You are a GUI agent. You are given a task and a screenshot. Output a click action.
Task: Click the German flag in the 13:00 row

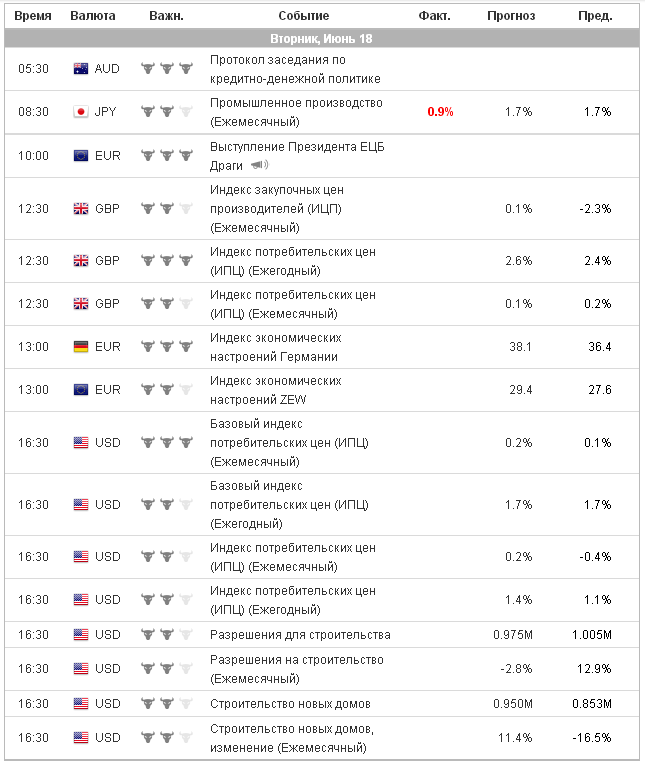[x=82, y=346]
